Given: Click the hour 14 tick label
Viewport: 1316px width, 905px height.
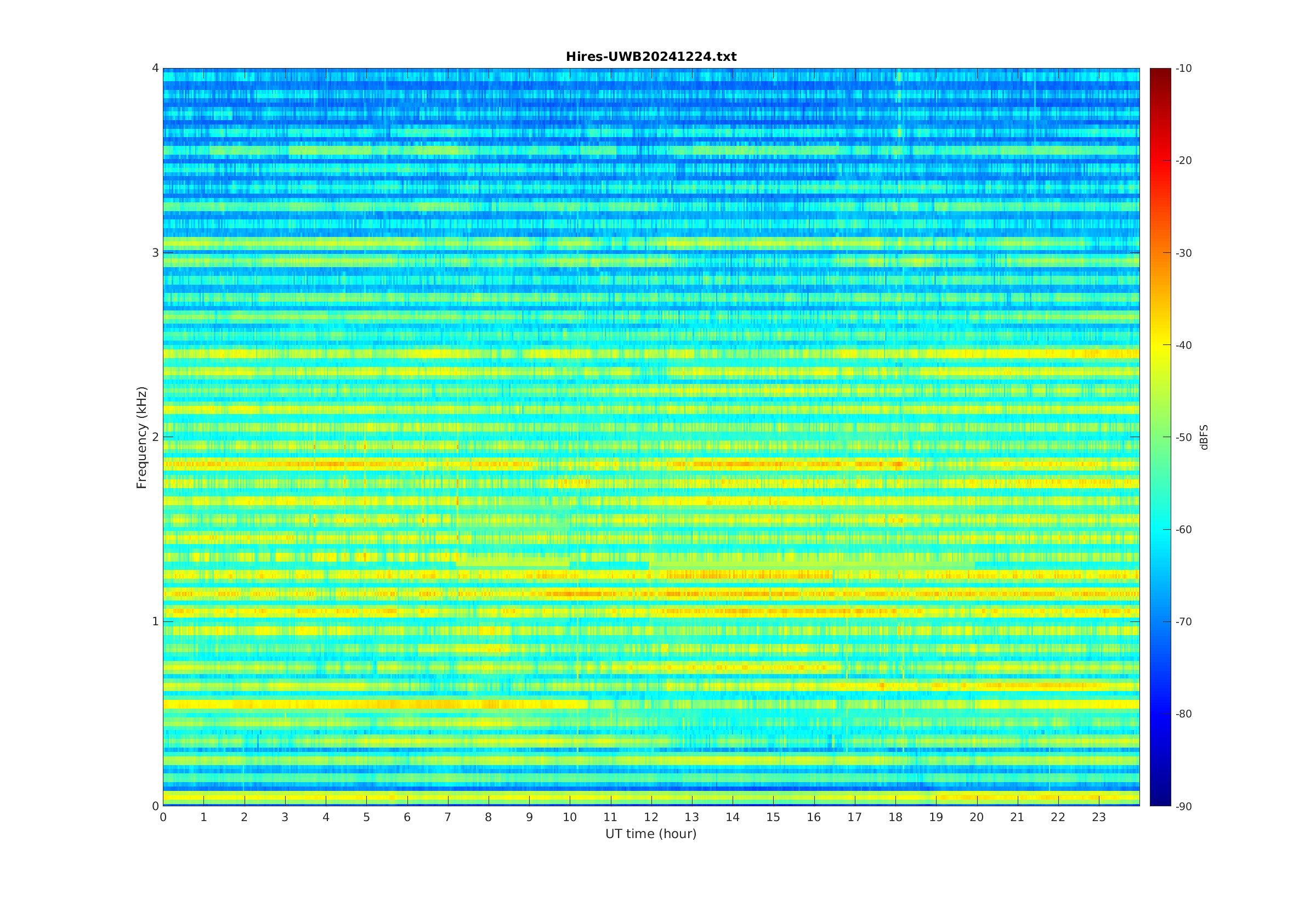Looking at the screenshot, I should click(x=733, y=817).
